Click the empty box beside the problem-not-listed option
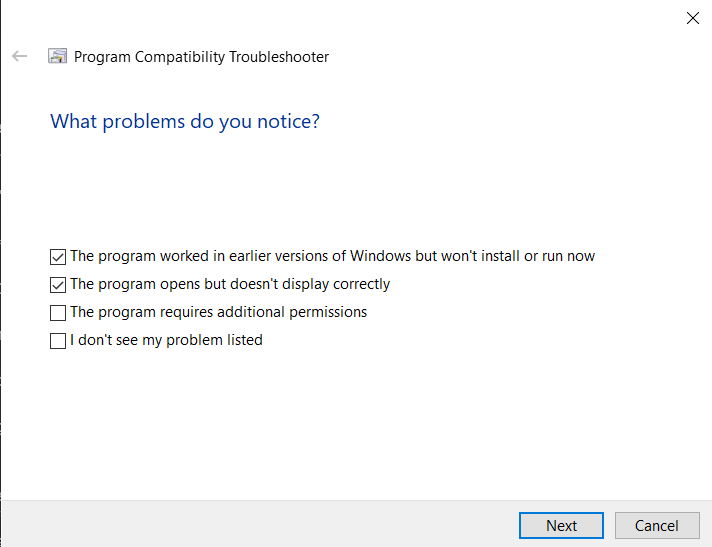712x547 pixels. click(58, 341)
